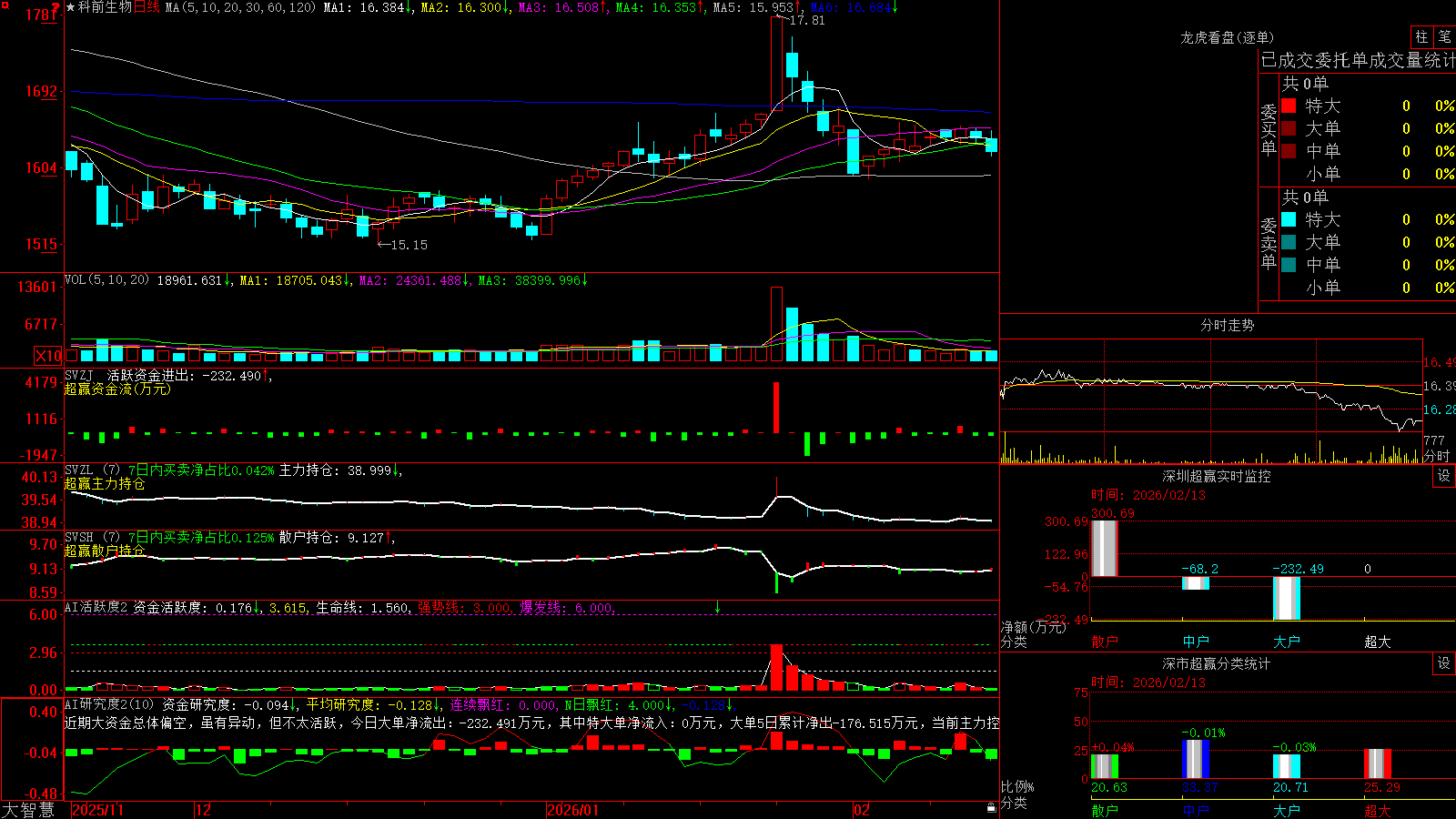1456x819 pixels.
Task: Click the 已成交委托单成交量统计 header
Action: click(1358, 61)
